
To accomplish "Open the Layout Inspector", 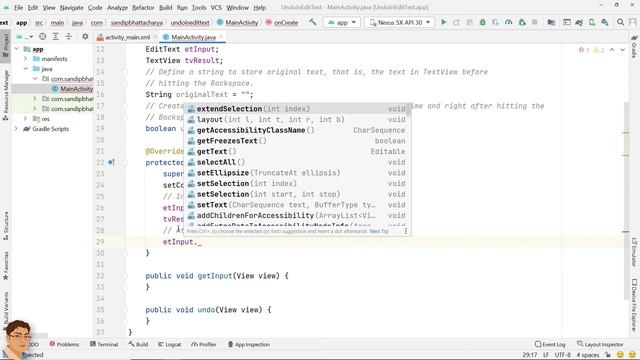I will (600, 344).
